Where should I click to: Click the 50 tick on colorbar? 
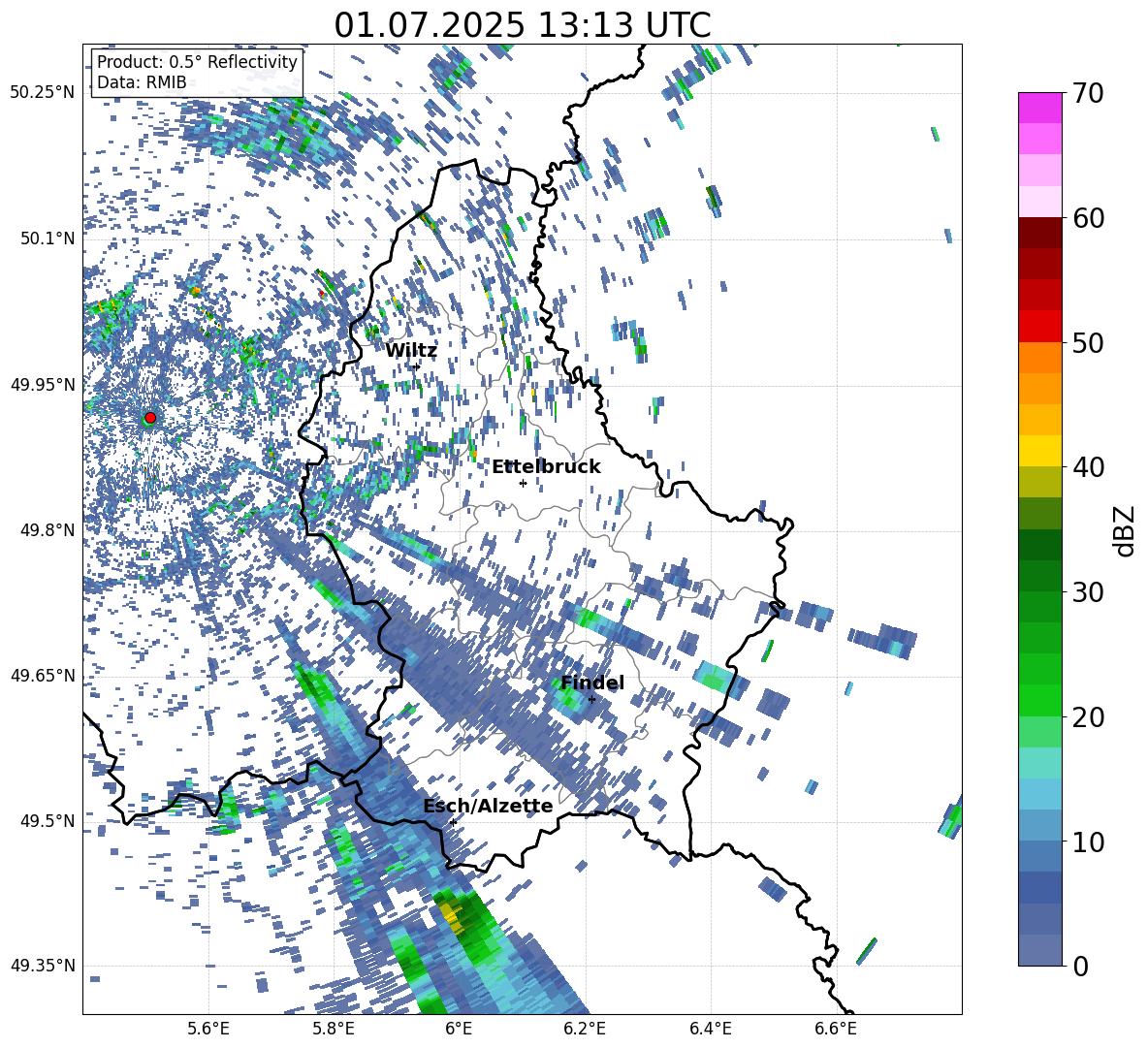tap(1088, 343)
